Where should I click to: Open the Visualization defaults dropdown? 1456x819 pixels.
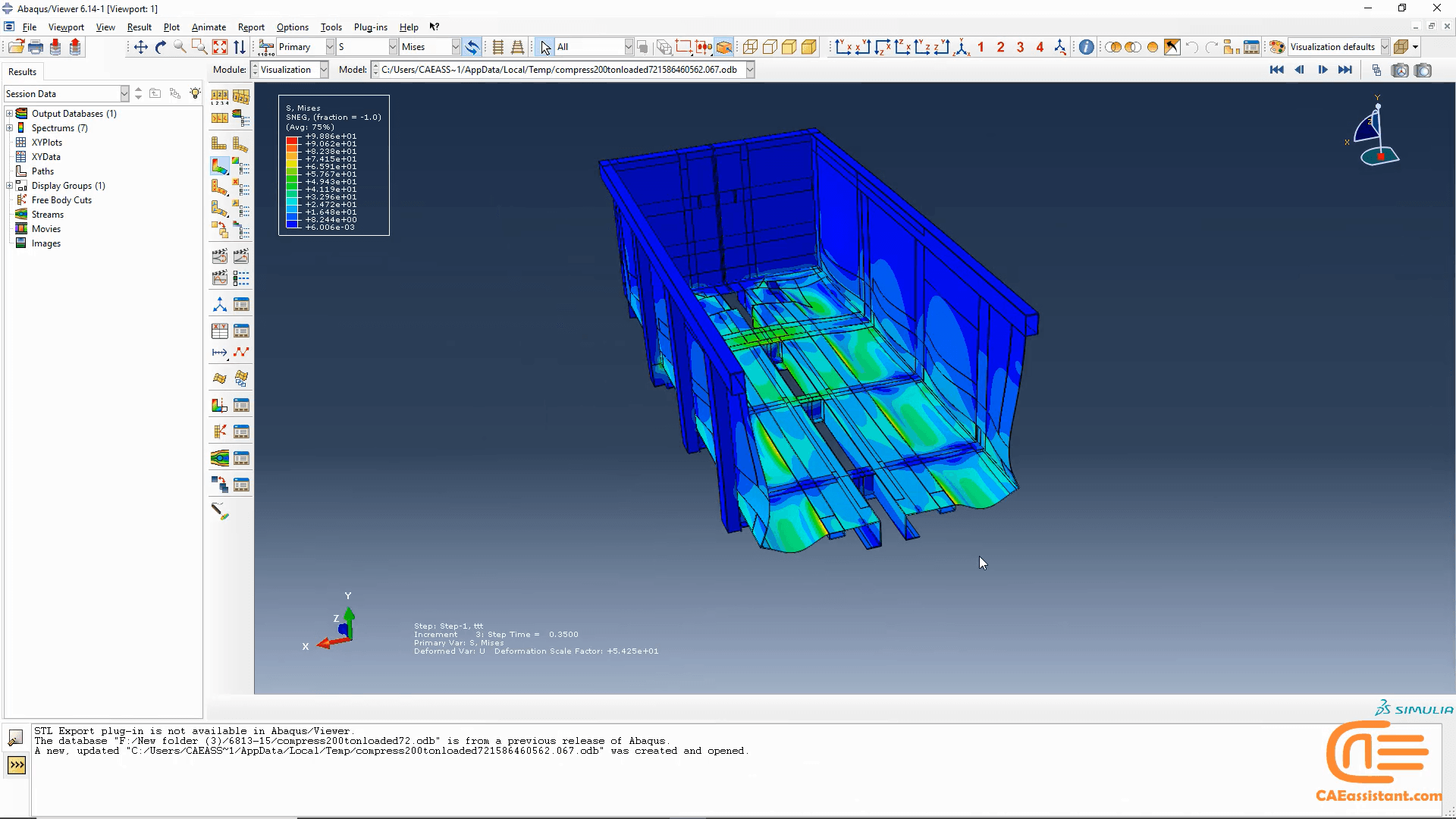coord(1384,47)
